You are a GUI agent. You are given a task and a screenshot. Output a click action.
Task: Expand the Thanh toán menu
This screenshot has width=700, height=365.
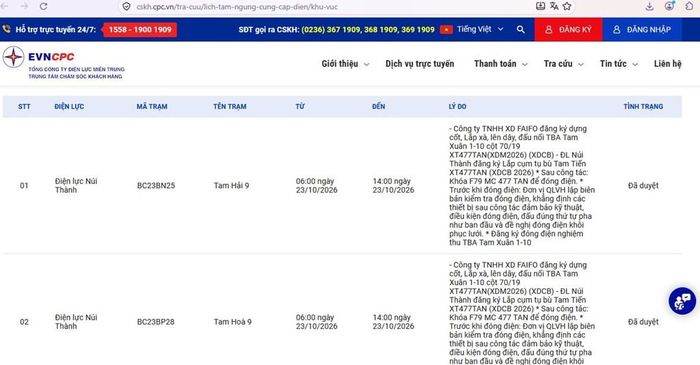click(501, 64)
